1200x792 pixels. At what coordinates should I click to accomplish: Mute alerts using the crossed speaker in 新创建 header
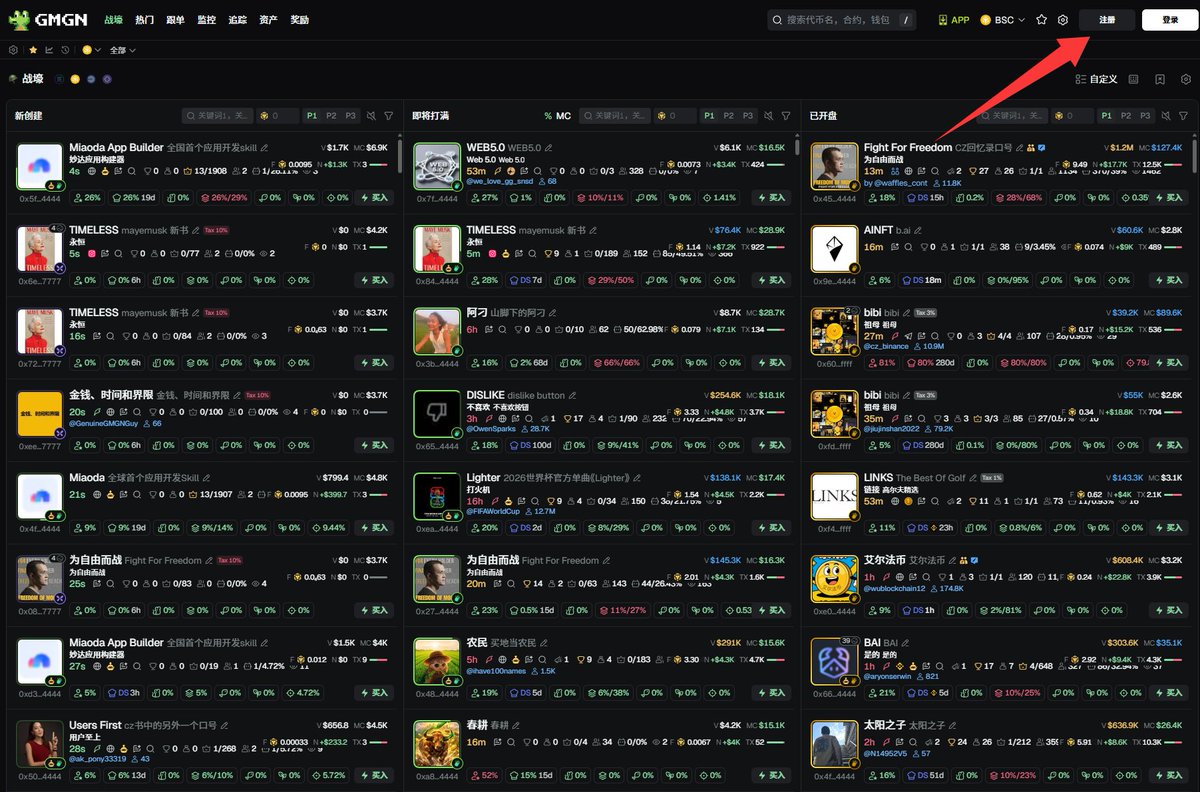[x=371, y=116]
